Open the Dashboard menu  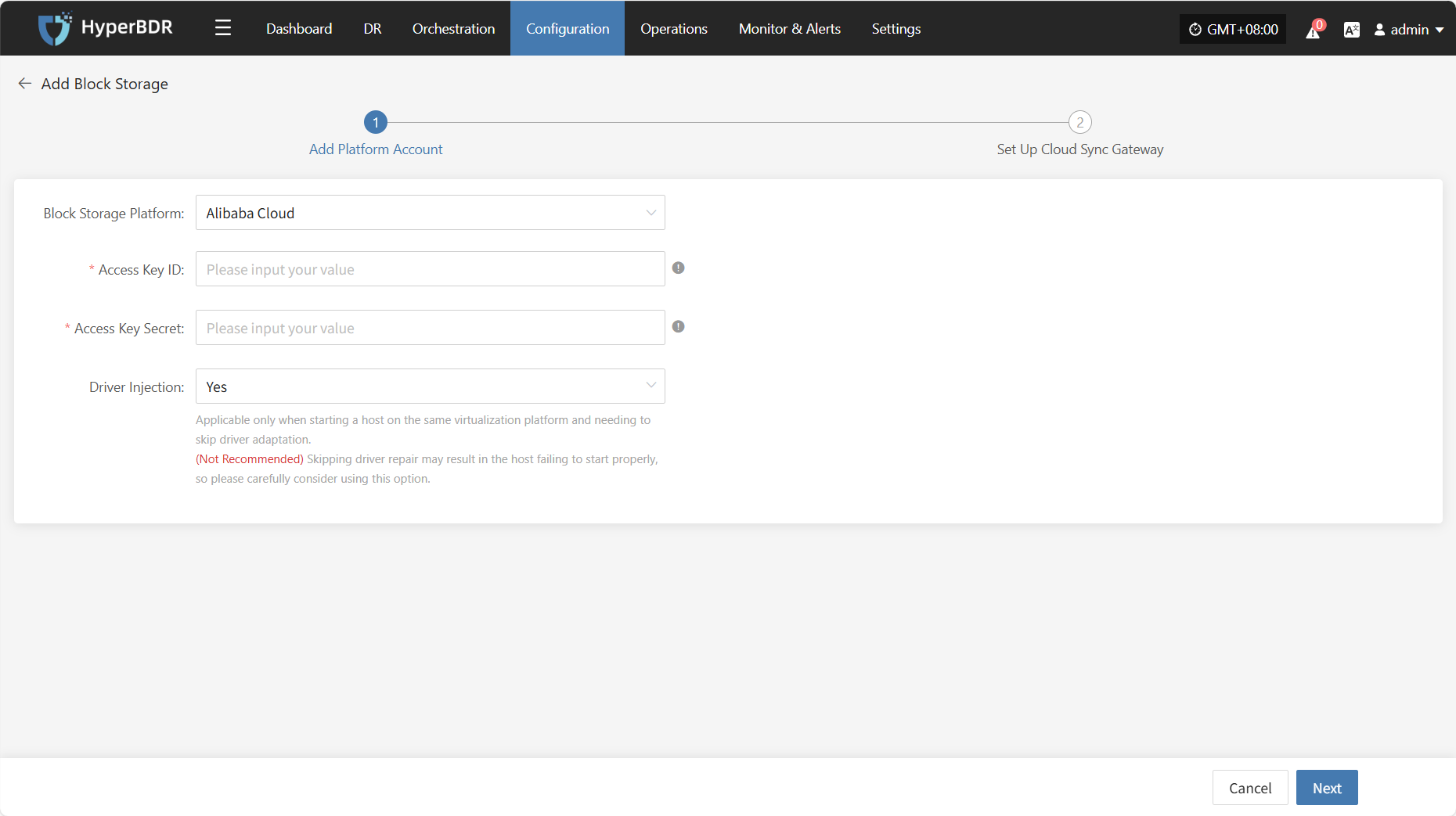[x=299, y=29]
